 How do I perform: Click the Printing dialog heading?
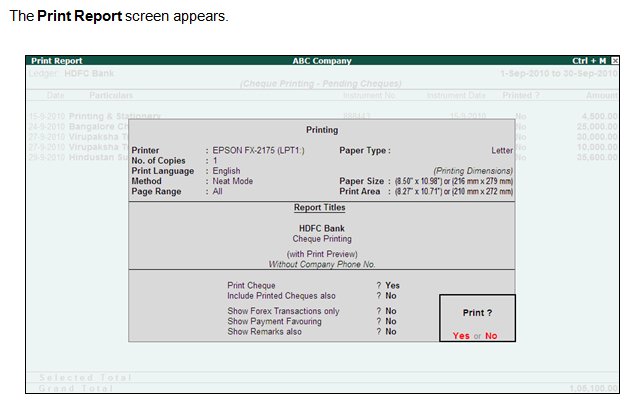(322, 130)
